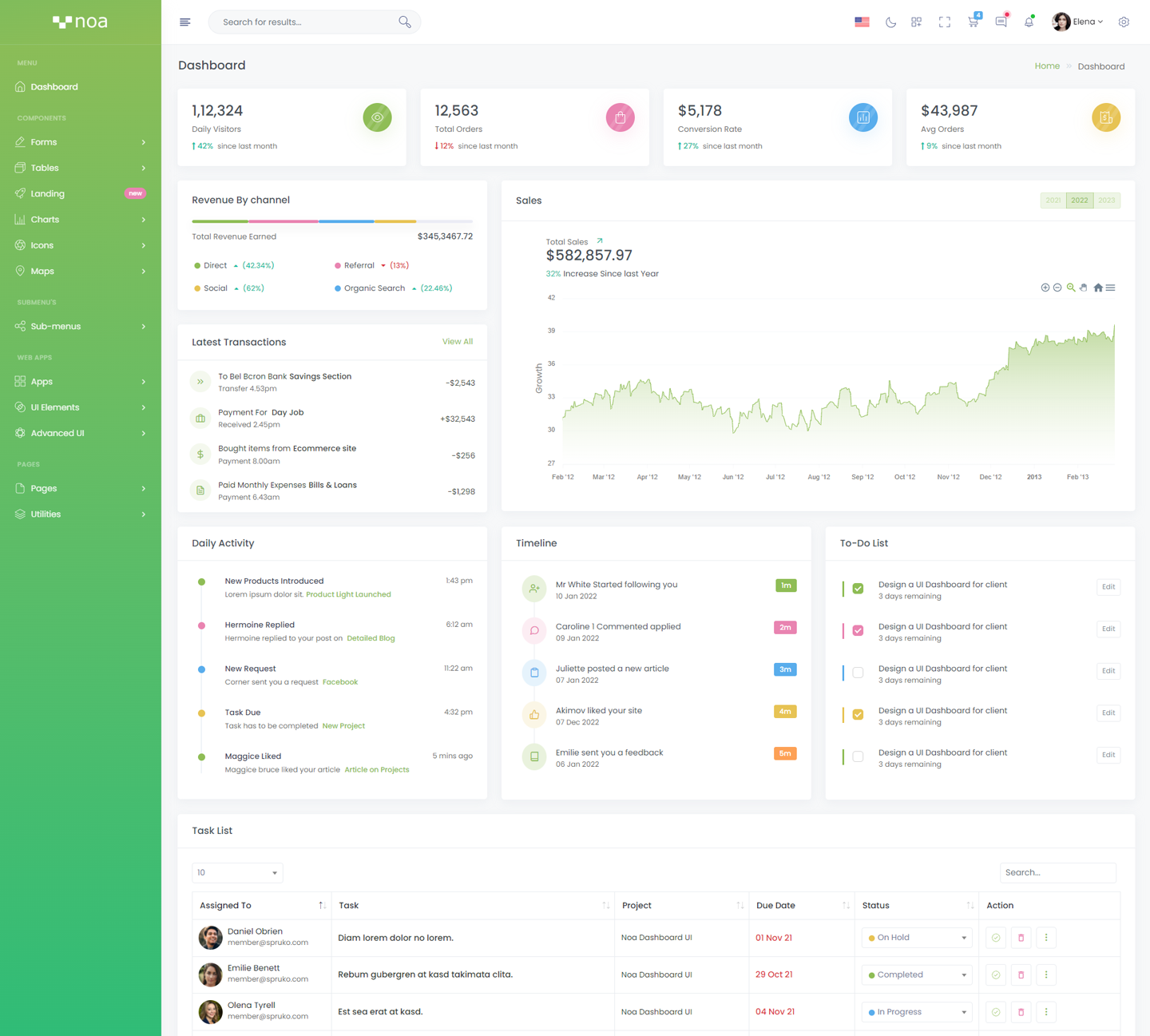
Task: Check the third To-Do List checkbox
Action: tap(858, 673)
